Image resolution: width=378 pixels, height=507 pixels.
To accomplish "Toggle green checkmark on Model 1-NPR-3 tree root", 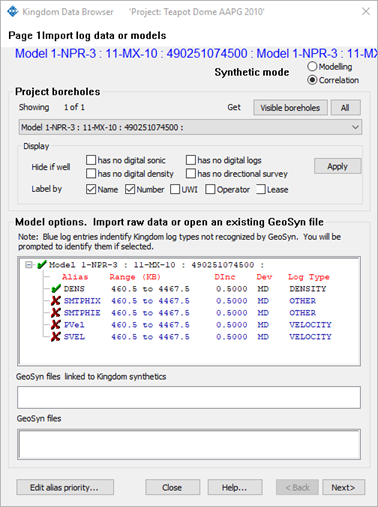I will point(42,265).
